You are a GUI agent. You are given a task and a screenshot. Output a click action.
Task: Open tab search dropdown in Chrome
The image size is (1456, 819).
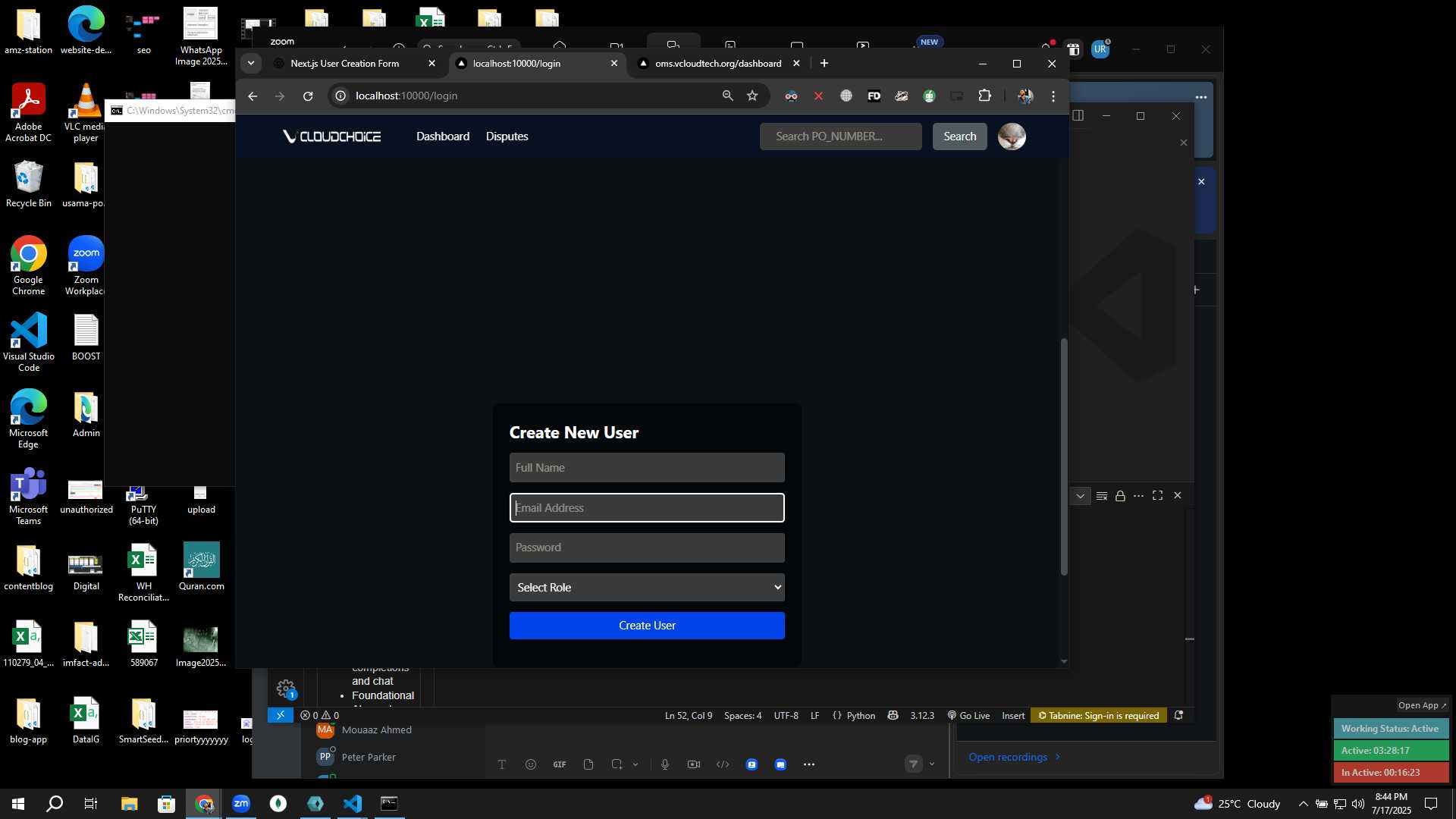(x=251, y=64)
